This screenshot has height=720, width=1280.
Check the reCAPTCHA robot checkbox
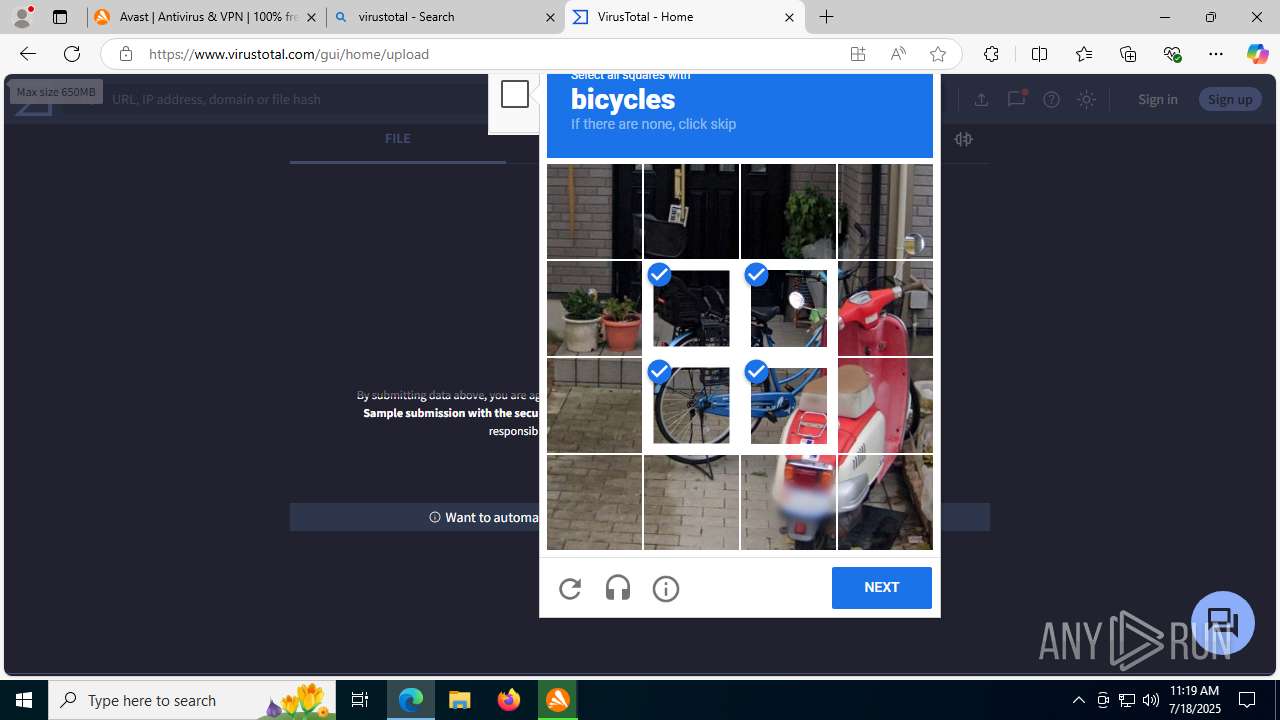pos(515,94)
